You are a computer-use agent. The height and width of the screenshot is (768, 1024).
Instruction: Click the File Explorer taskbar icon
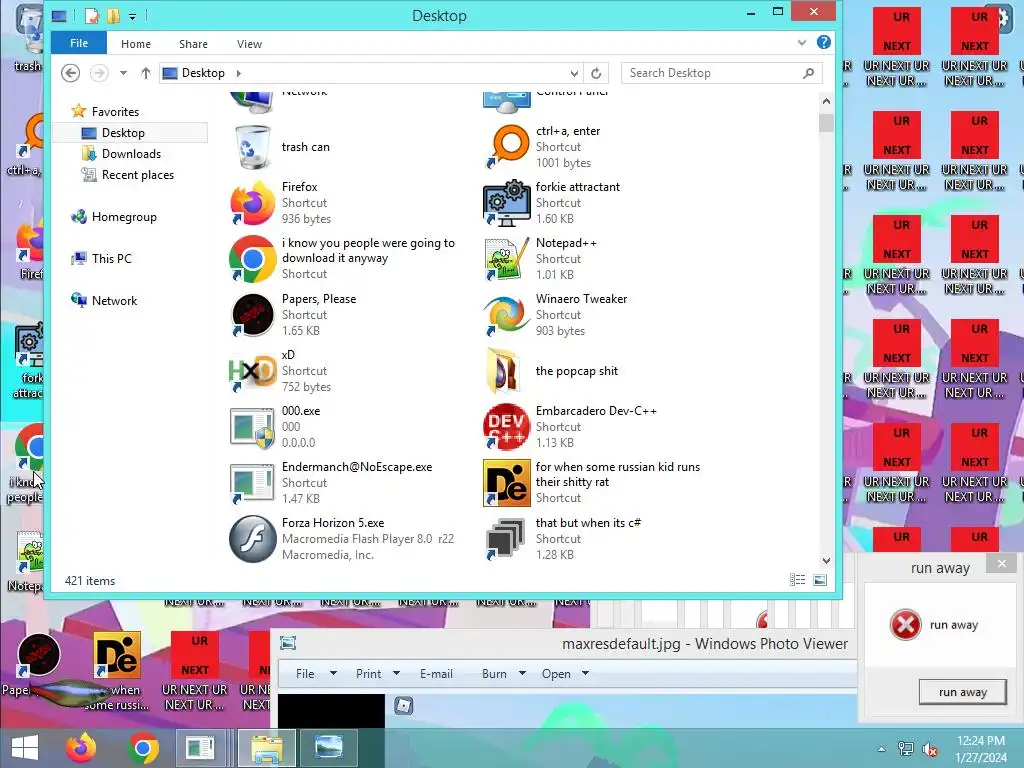coord(266,747)
